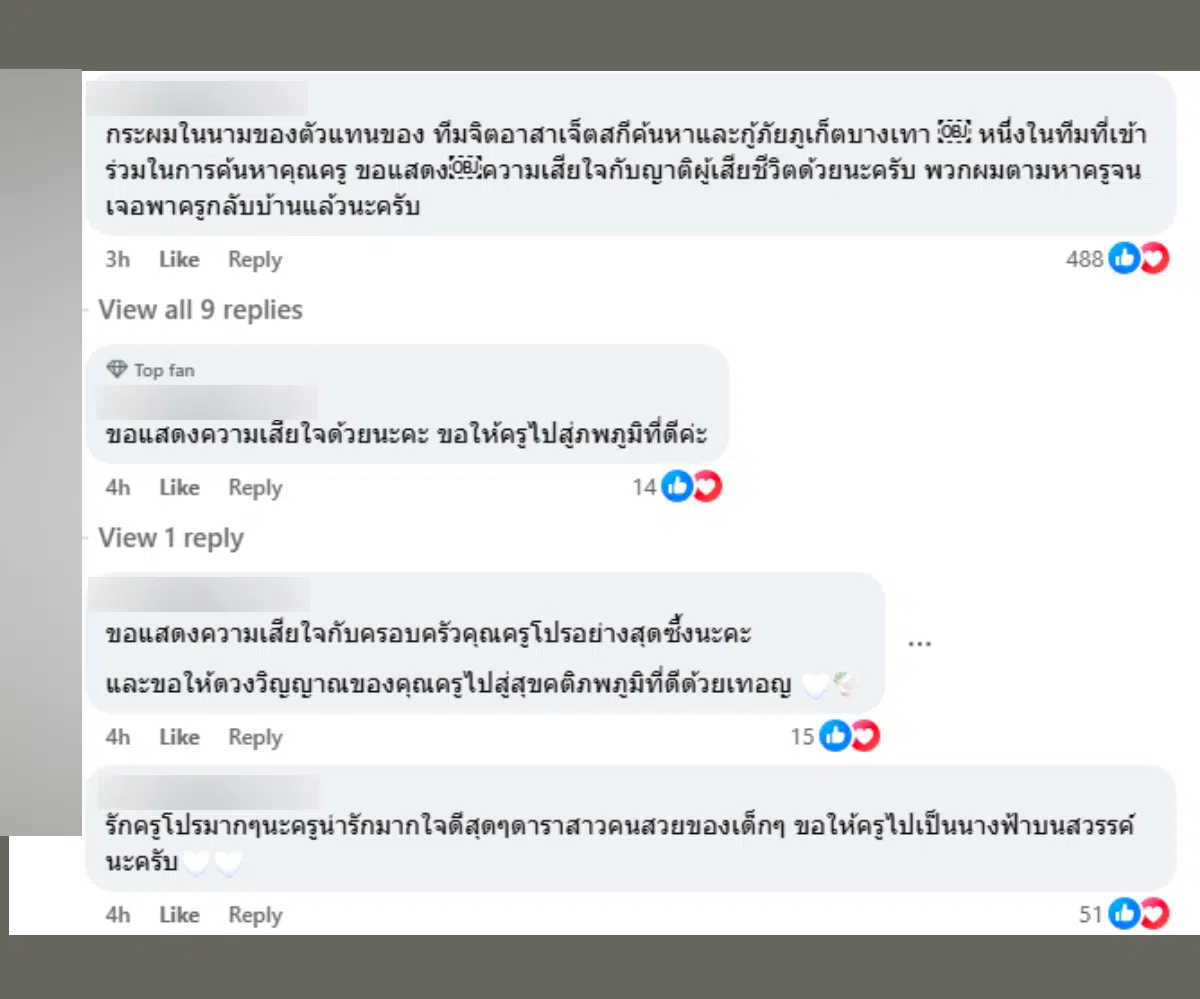Click the love reaction icon next to 15
This screenshot has height=999, width=1200.
tap(864, 736)
